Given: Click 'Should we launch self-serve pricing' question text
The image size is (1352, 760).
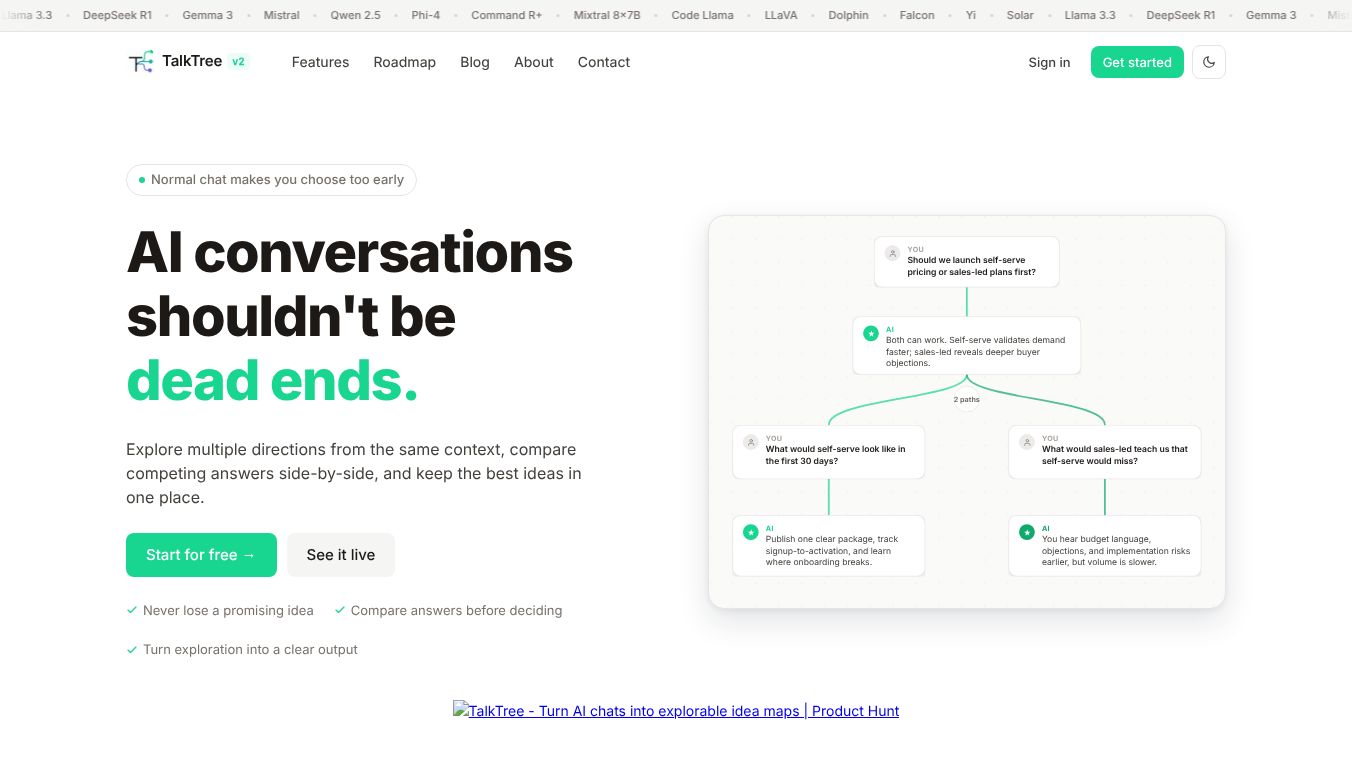Looking at the screenshot, I should (x=972, y=266).
